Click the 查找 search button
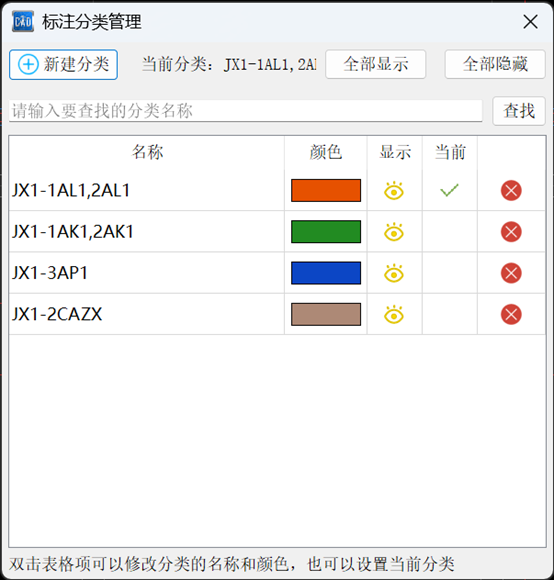Screen dimensions: 554x580 pos(519,111)
